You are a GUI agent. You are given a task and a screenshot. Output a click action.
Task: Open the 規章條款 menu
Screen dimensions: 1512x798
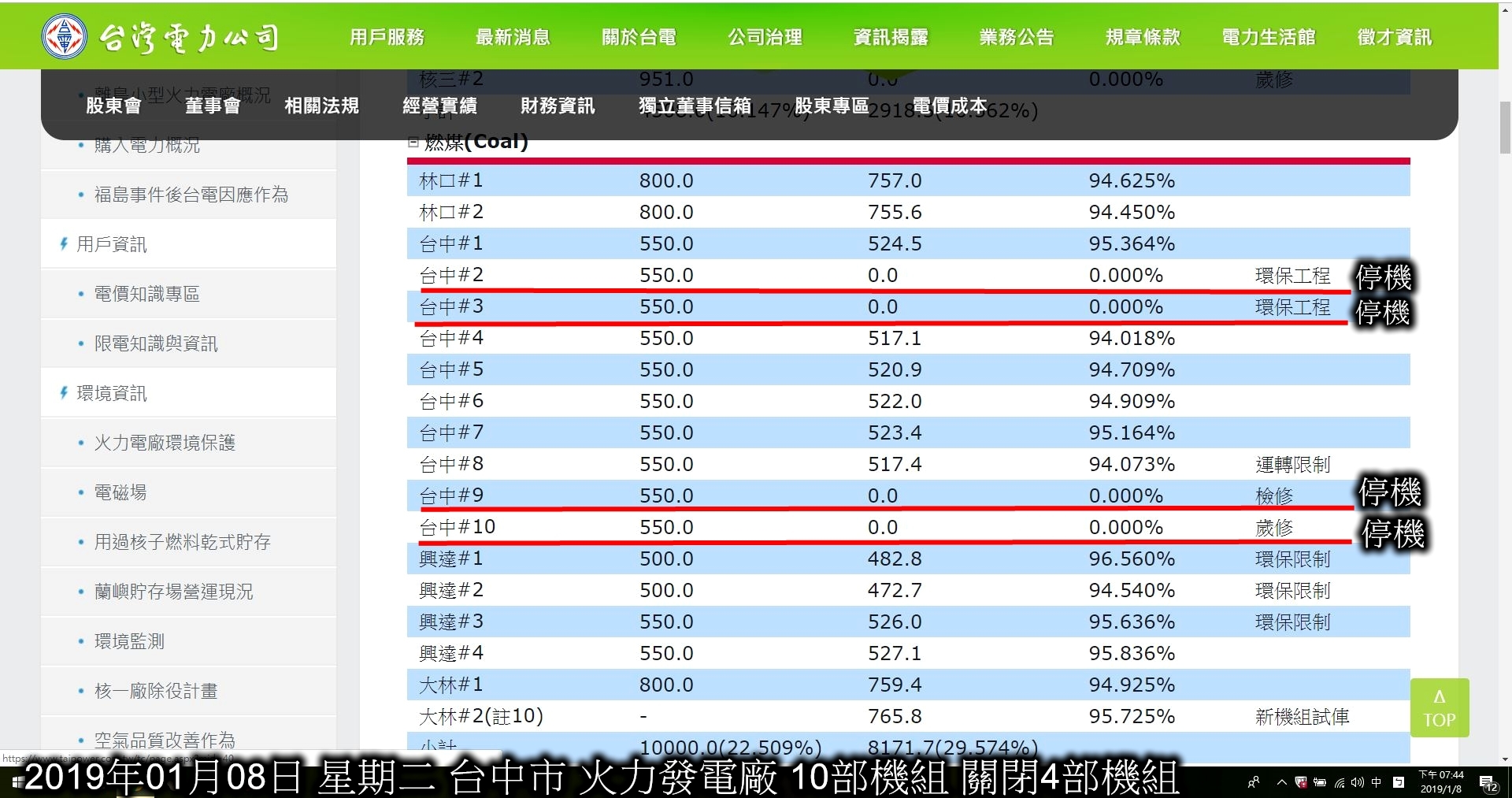[x=1143, y=37]
